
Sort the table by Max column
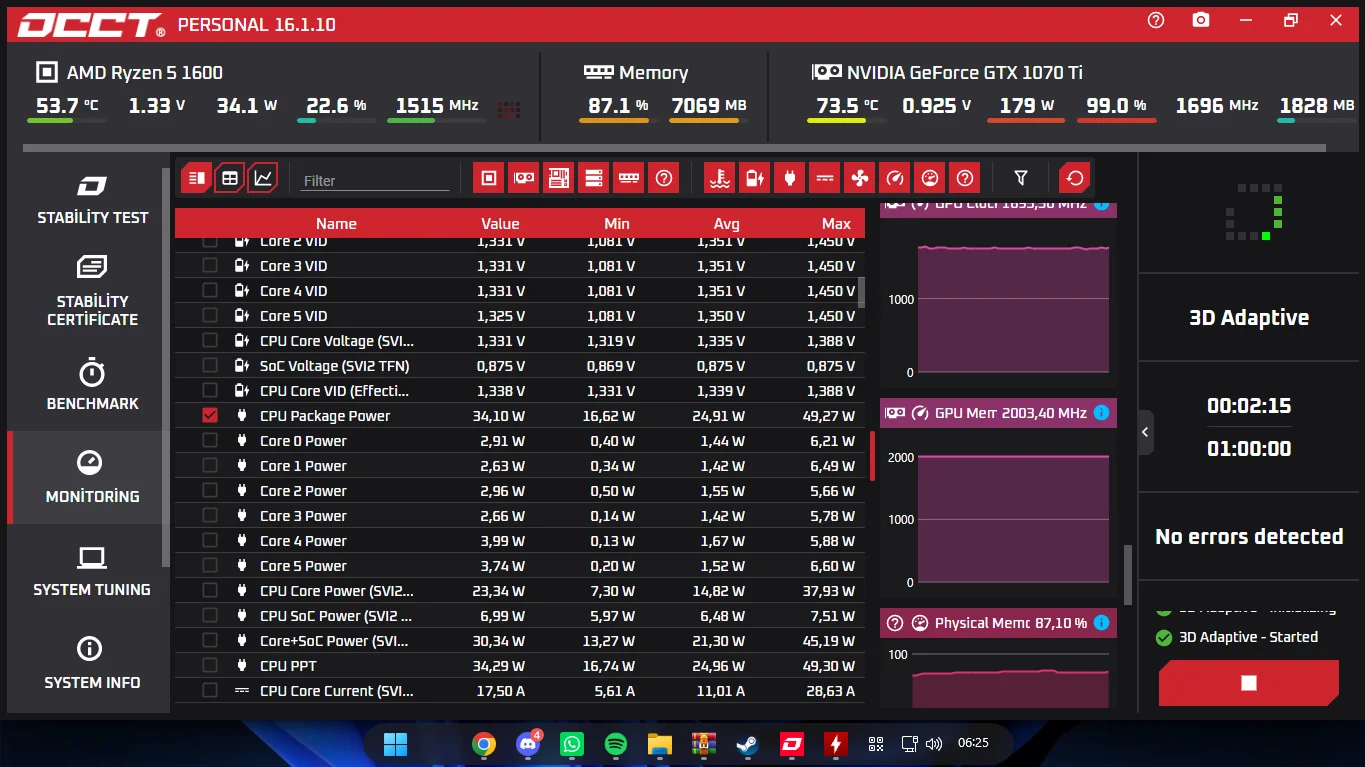836,223
